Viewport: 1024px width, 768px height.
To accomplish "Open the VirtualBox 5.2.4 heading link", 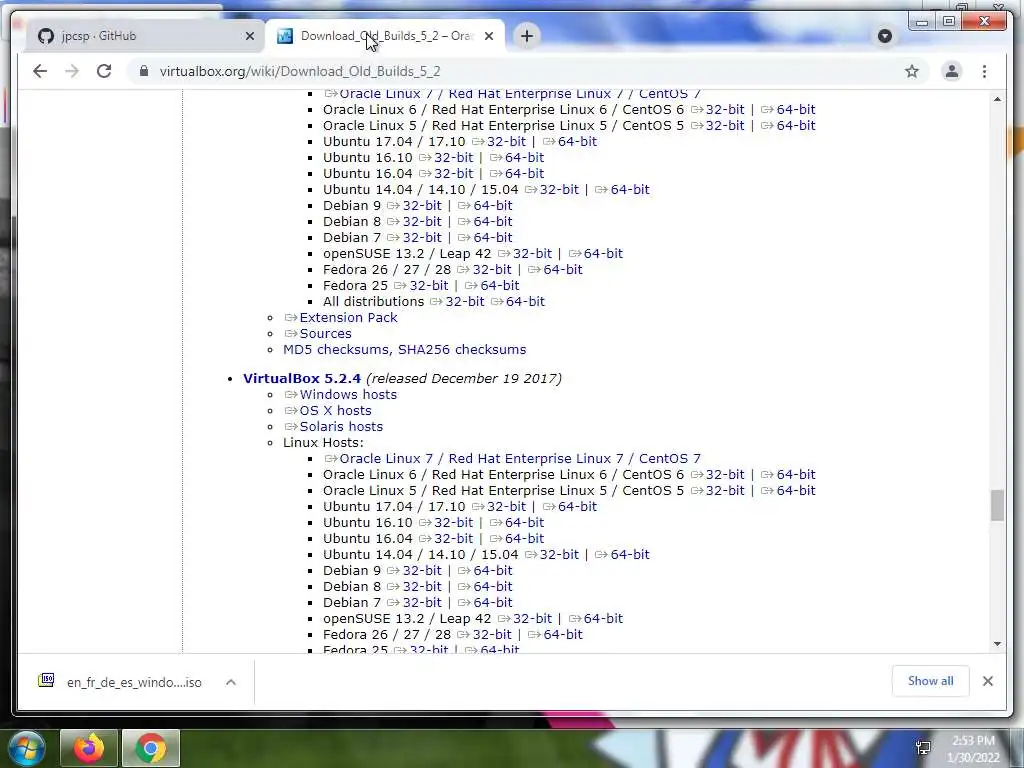I will [x=302, y=378].
